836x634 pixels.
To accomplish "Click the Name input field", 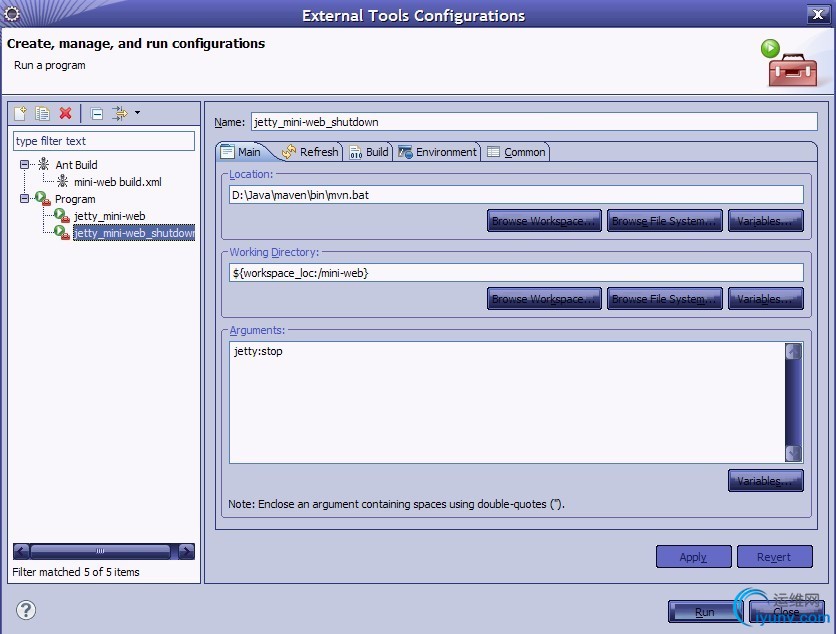I will click(x=534, y=122).
